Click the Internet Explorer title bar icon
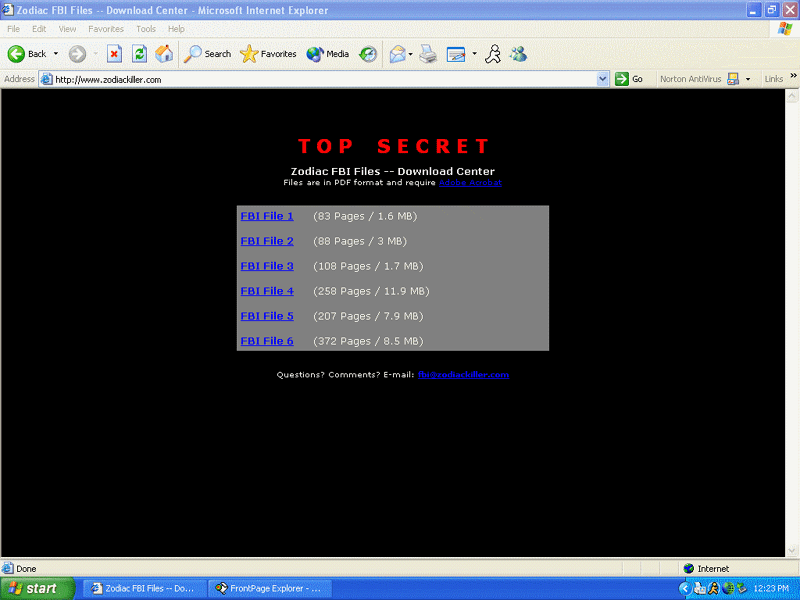 (7, 10)
